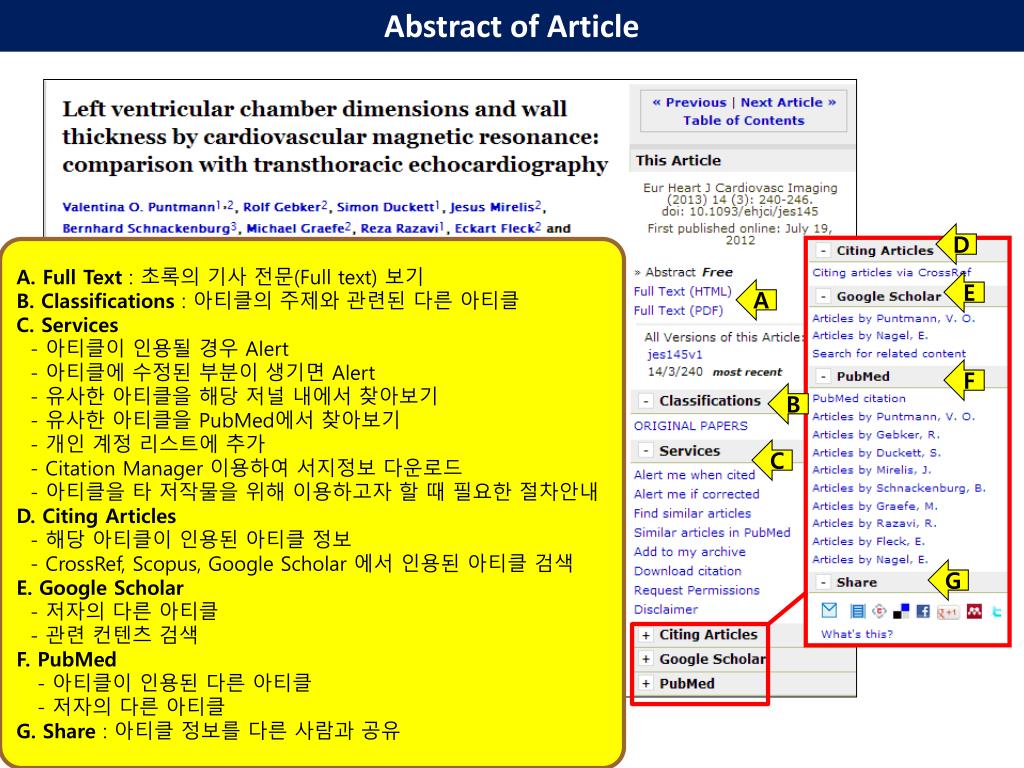
Task: Collapse the opened Google Scholar panel
Action: point(824,296)
